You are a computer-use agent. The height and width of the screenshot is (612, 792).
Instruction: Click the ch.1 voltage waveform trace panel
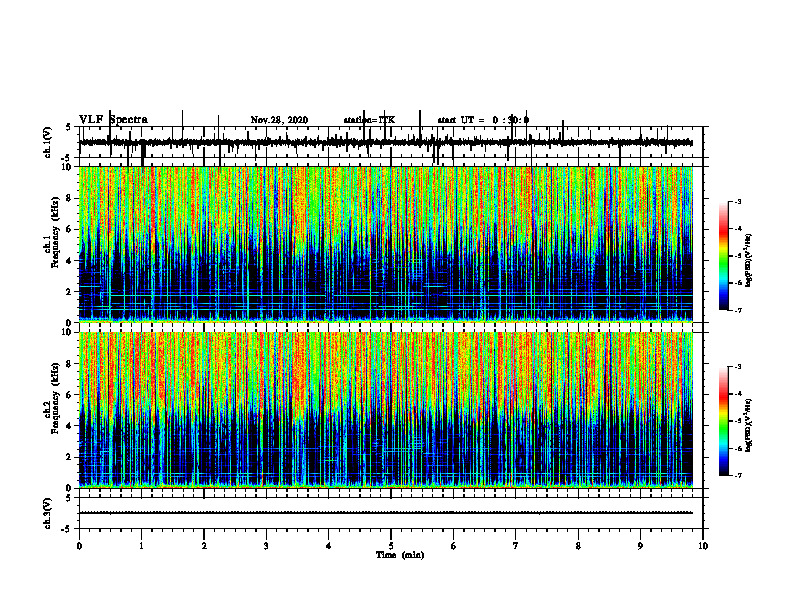point(391,142)
